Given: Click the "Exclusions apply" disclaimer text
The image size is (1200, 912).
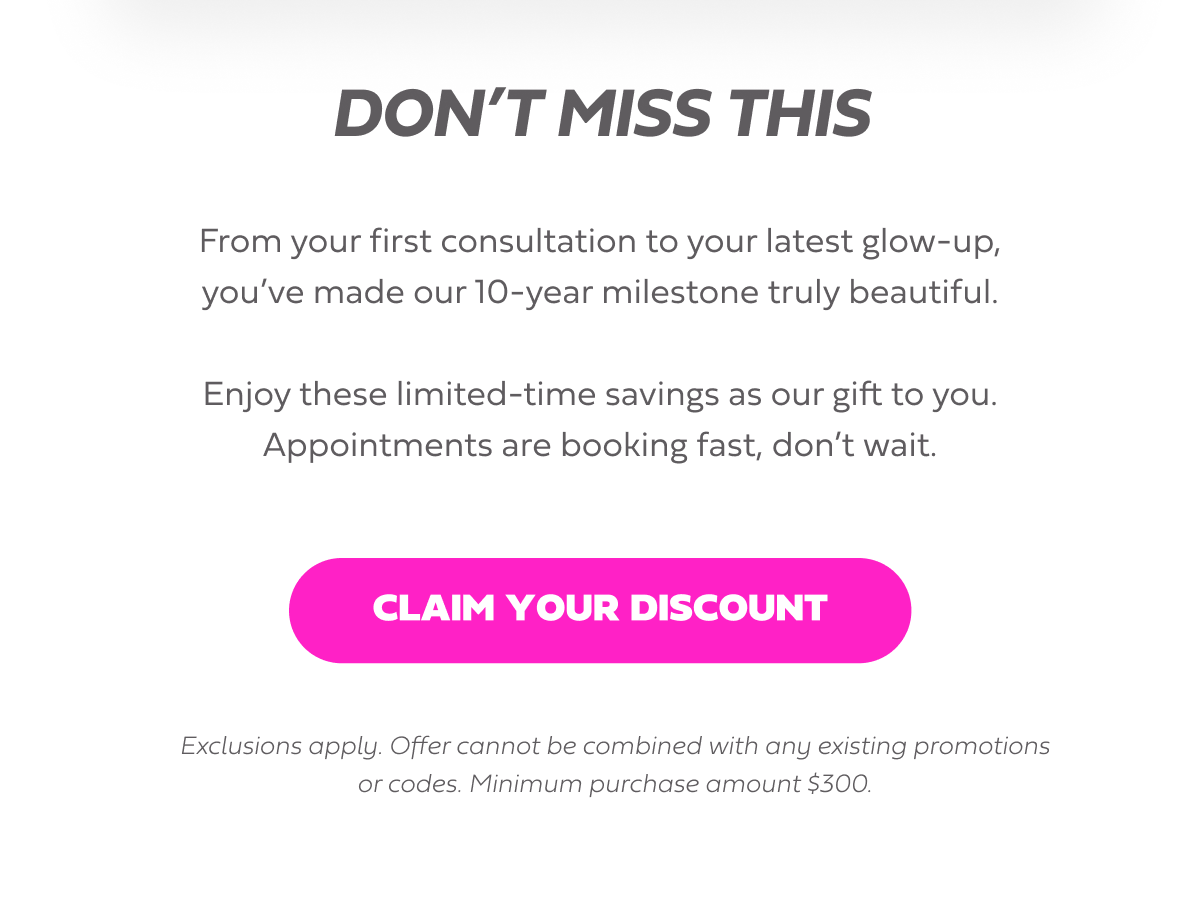Looking at the screenshot, I should tap(281, 746).
